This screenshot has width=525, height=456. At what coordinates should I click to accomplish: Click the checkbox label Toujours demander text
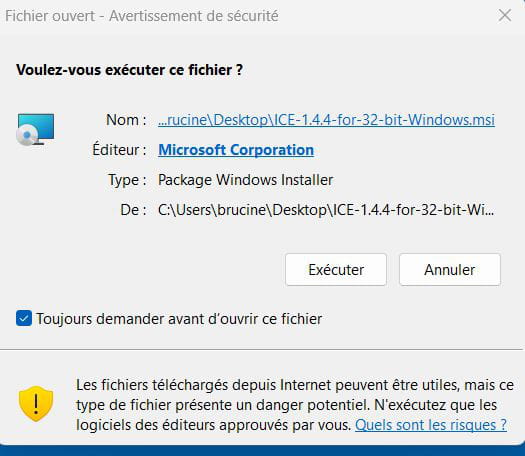tap(179, 318)
